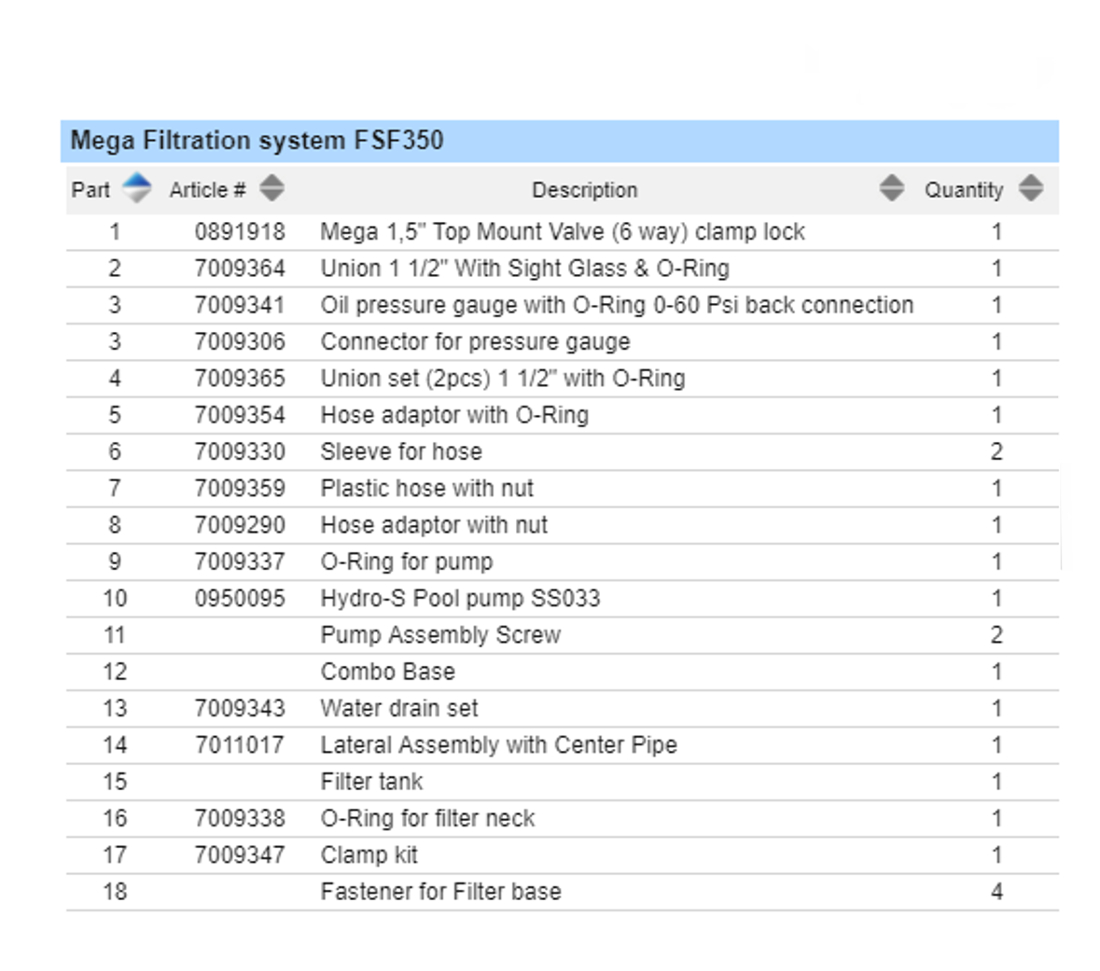Select article number 7009330

pyautogui.click(x=240, y=452)
